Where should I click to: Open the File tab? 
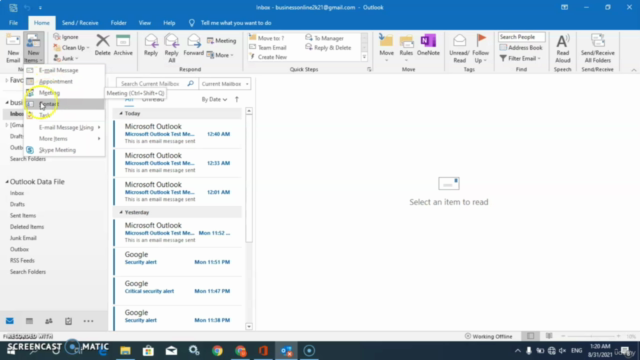pos(13,23)
